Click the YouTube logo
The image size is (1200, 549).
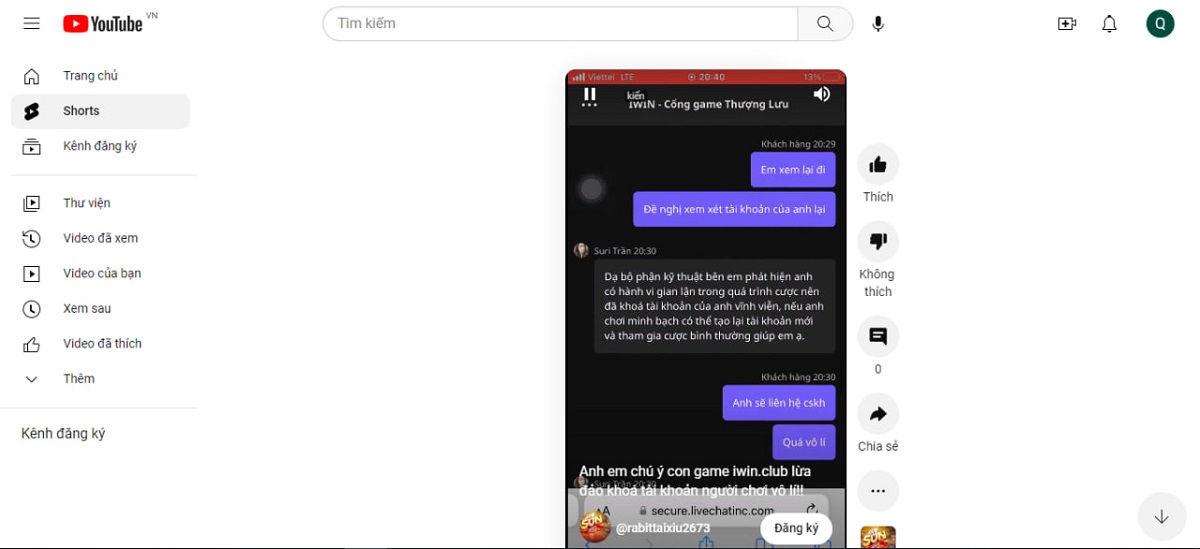click(x=103, y=23)
